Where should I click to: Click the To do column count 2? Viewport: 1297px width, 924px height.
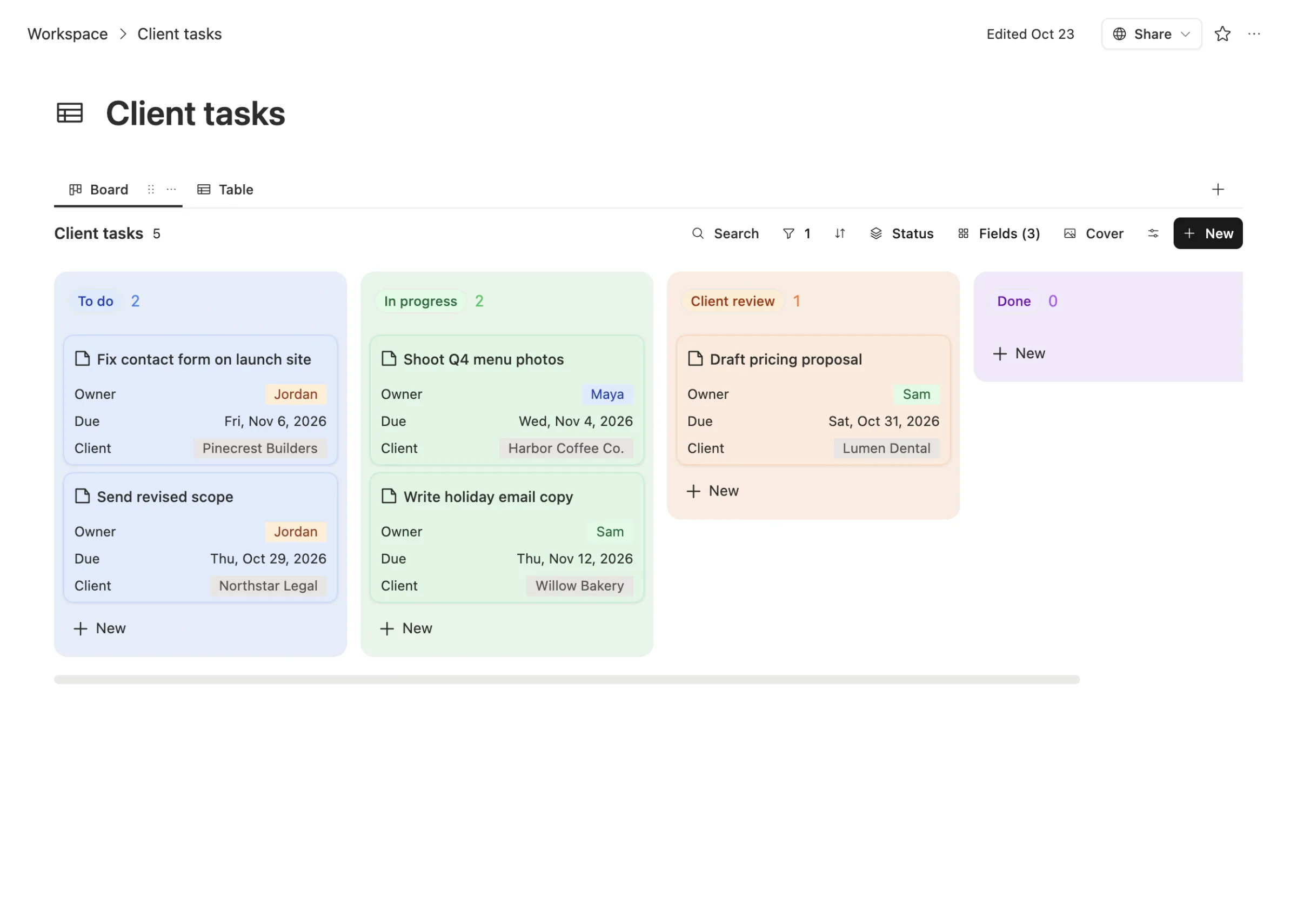[x=136, y=301]
